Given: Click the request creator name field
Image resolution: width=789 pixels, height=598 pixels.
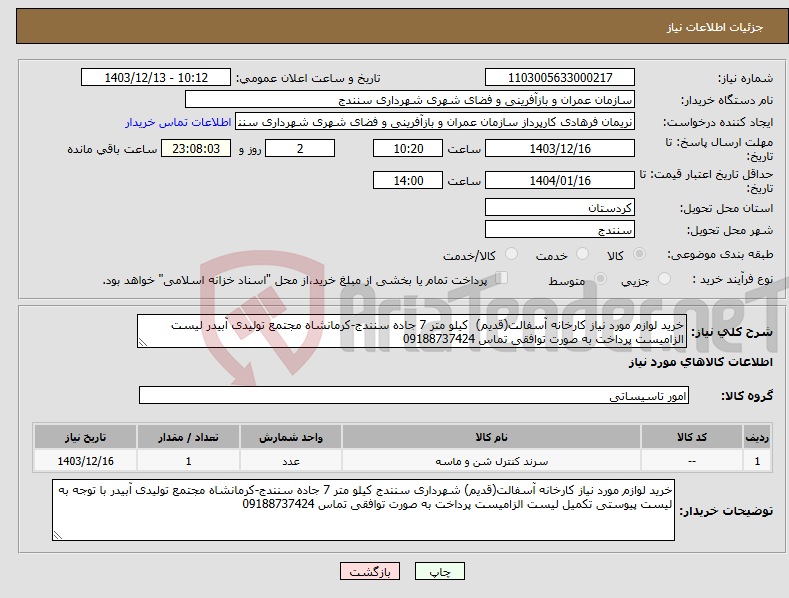Looking at the screenshot, I should [x=435, y=121].
